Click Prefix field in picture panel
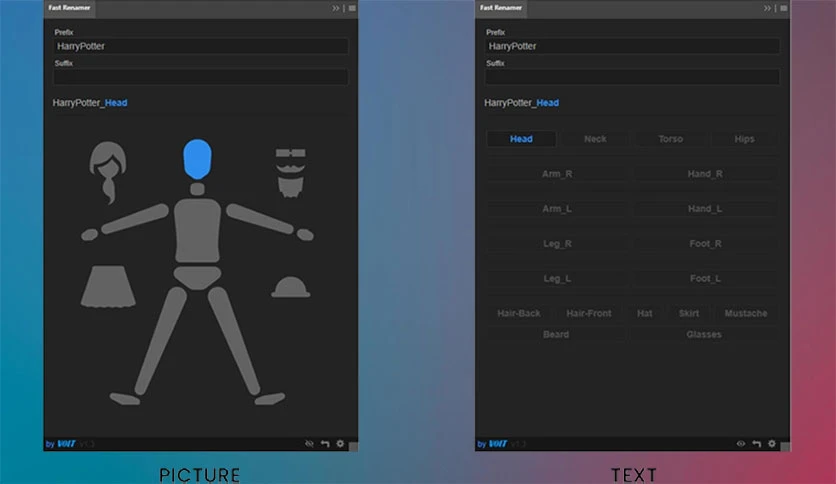 (200, 46)
